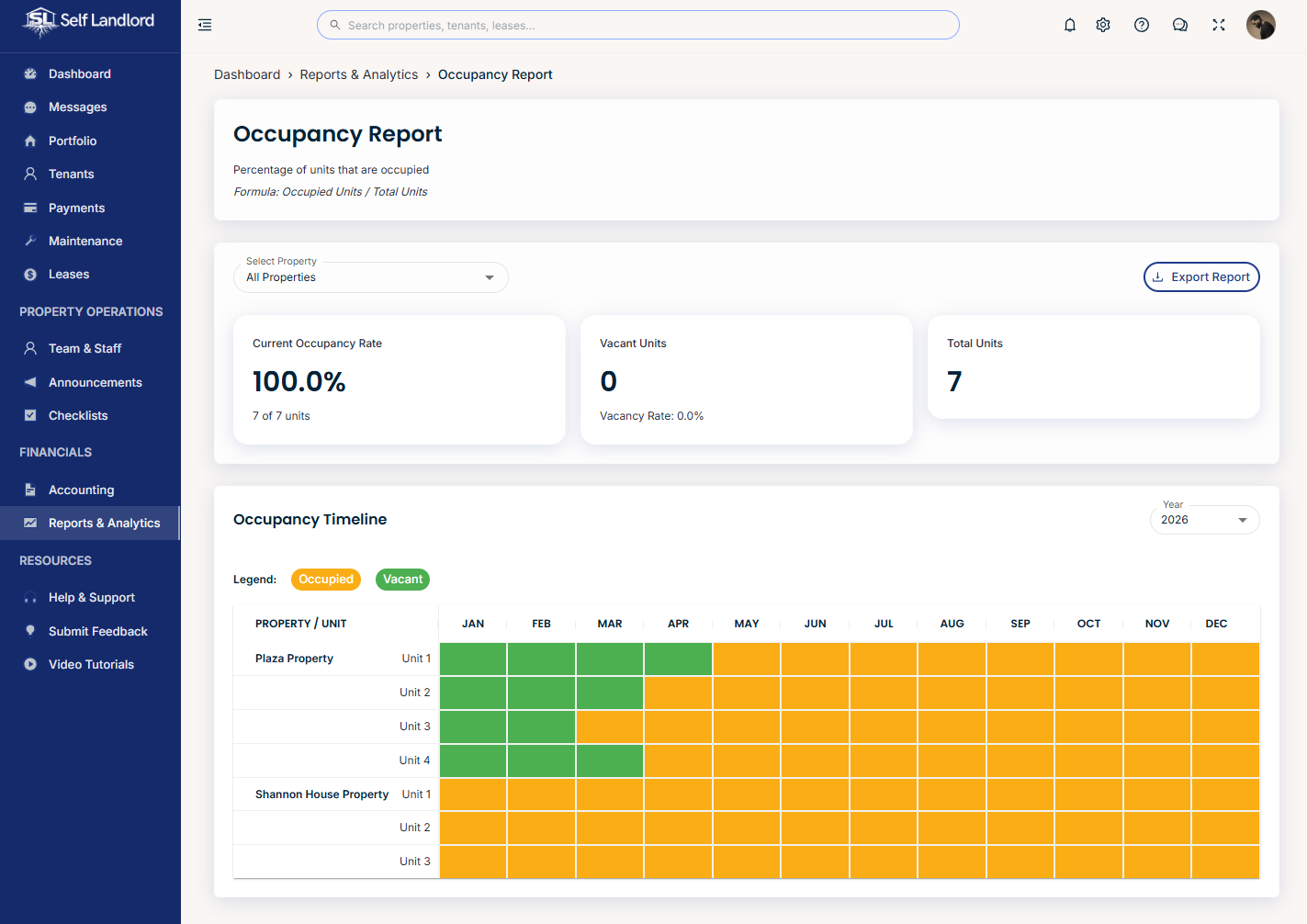The image size is (1307, 924).
Task: Expand the Year 2026 dropdown
Action: click(x=1203, y=520)
